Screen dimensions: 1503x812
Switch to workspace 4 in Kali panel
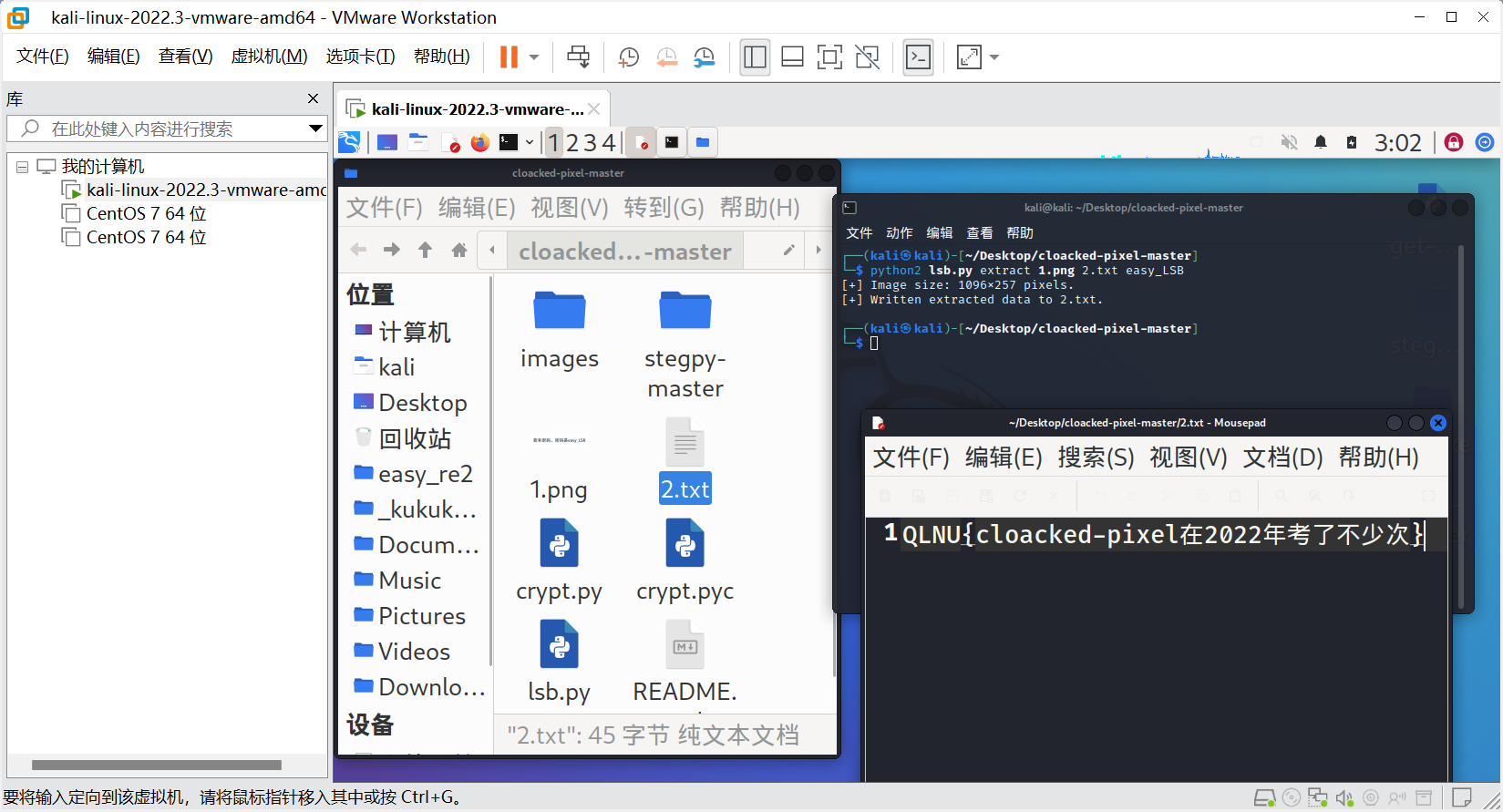tap(608, 142)
